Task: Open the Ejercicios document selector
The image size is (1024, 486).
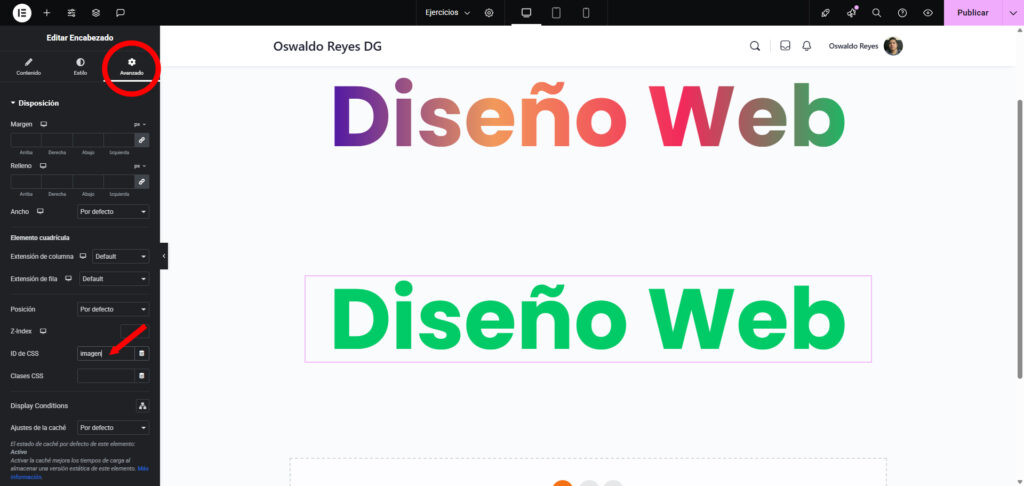Action: [446, 13]
